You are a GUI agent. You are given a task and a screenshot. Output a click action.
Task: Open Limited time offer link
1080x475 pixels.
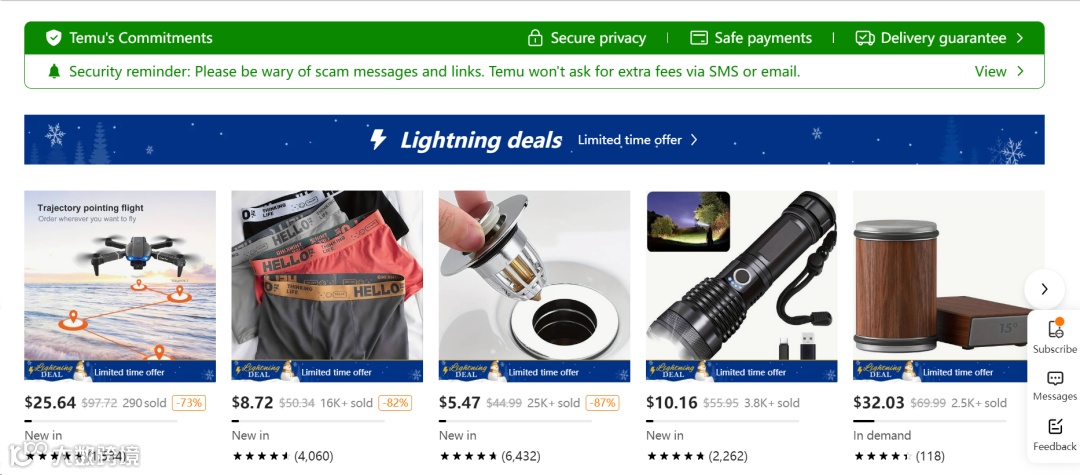coord(637,140)
